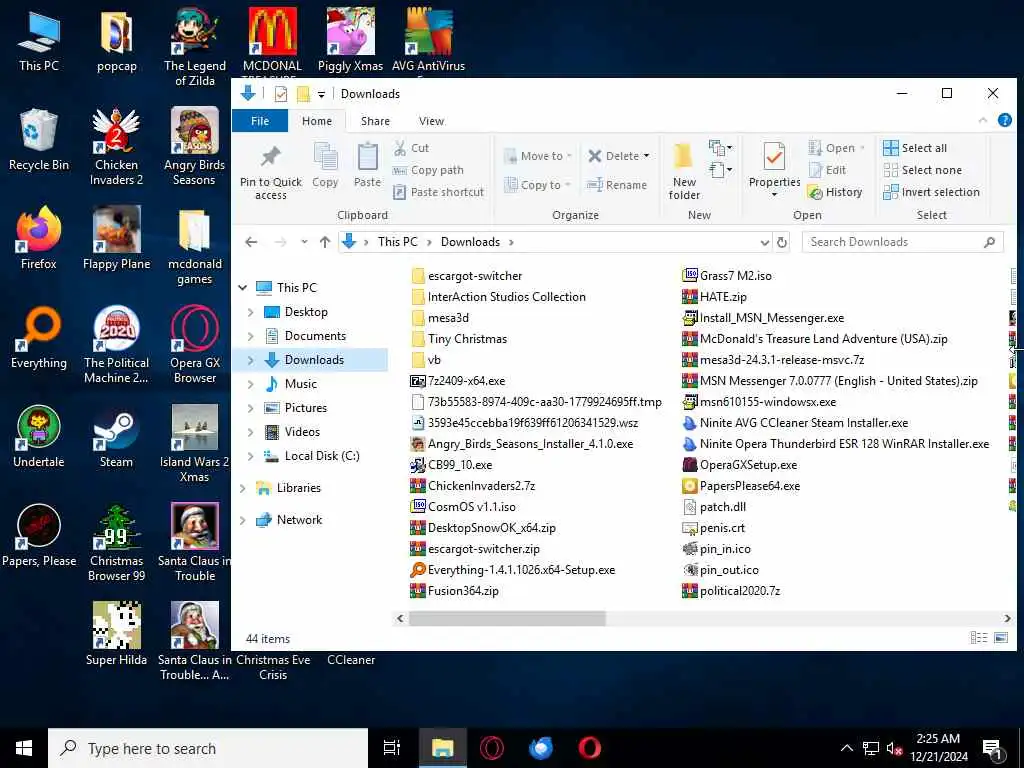The height and width of the screenshot is (768, 1024).
Task: Select the Tiny Christmas folder
Action: pyautogui.click(x=459, y=339)
